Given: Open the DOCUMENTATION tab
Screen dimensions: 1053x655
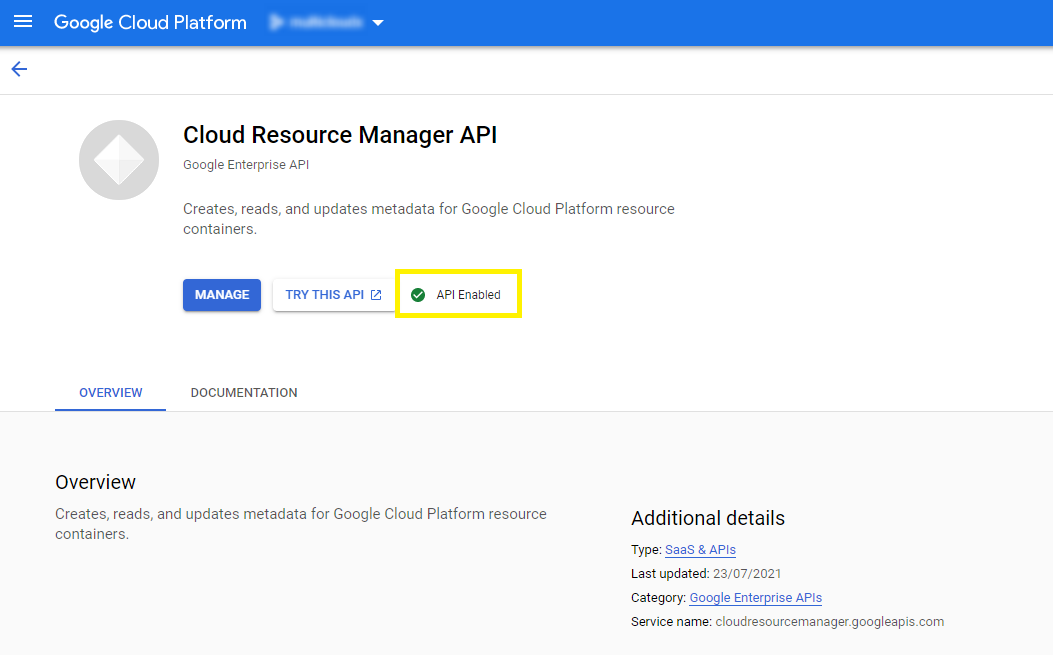Looking at the screenshot, I should coord(244,393).
